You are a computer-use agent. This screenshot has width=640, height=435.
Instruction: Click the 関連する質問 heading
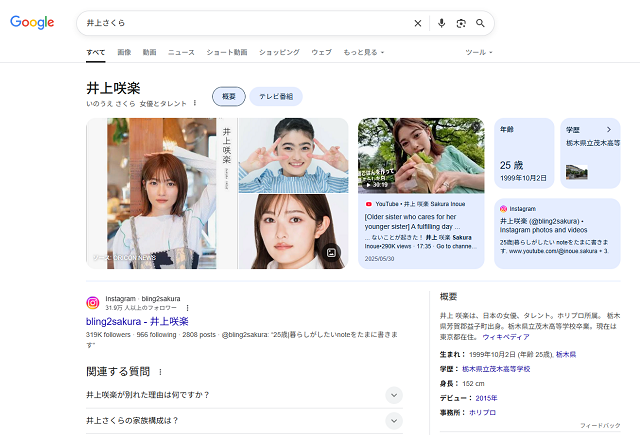[x=118, y=372]
